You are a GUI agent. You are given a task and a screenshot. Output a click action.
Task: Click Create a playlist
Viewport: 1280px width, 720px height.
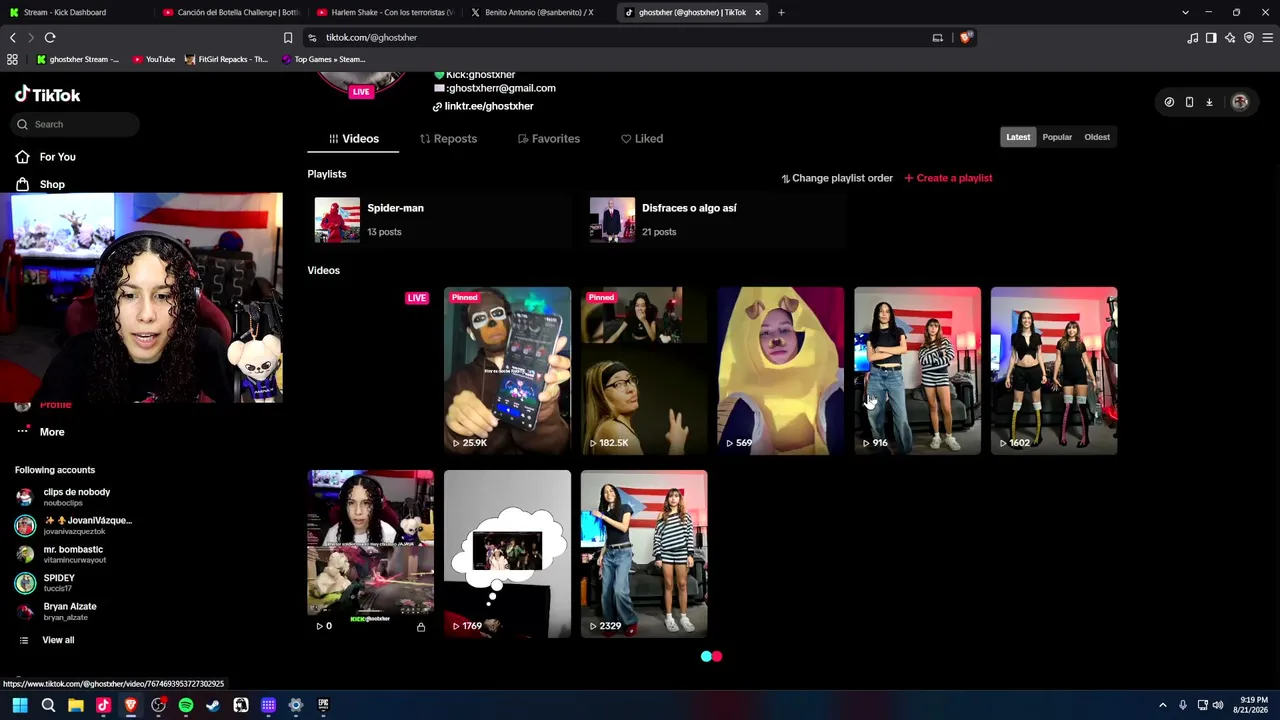(948, 178)
